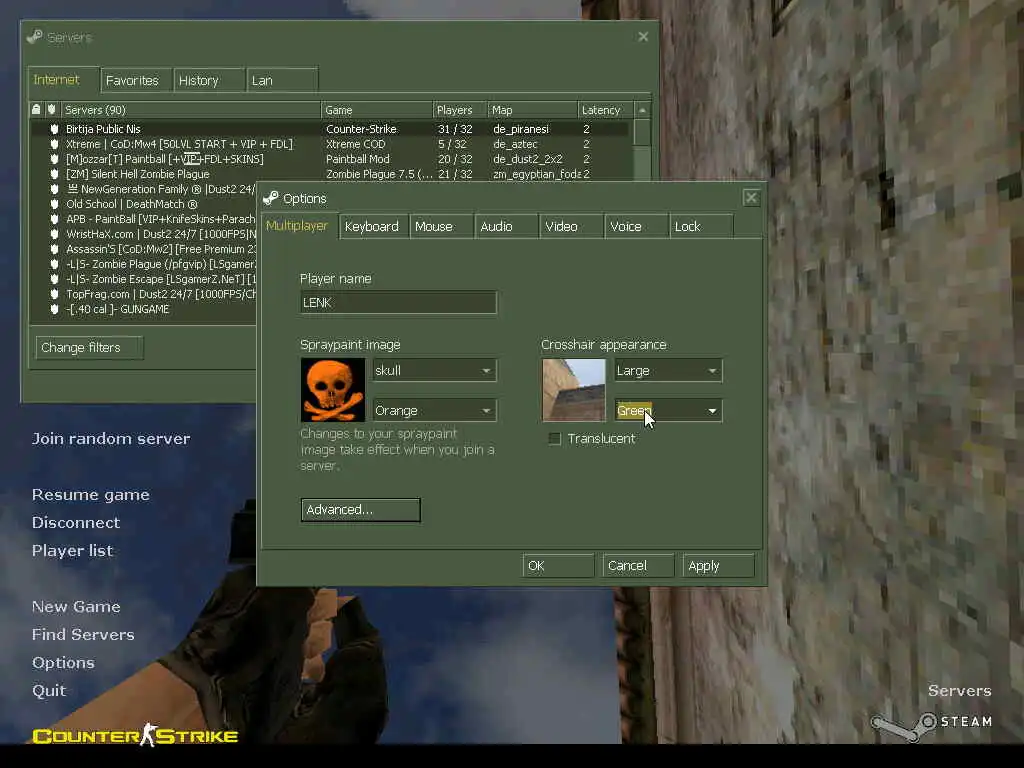The height and width of the screenshot is (768, 1024).
Task: Click Cancel in Options dialog
Action: (x=638, y=566)
